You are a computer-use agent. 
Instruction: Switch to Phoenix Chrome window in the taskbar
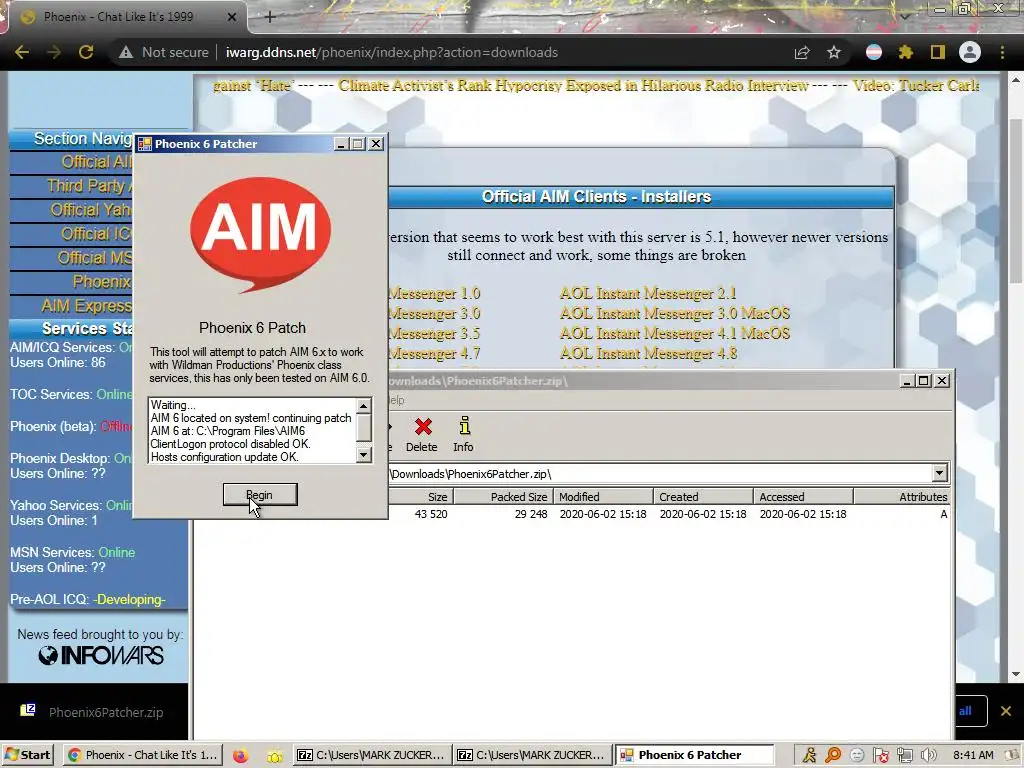pos(143,755)
